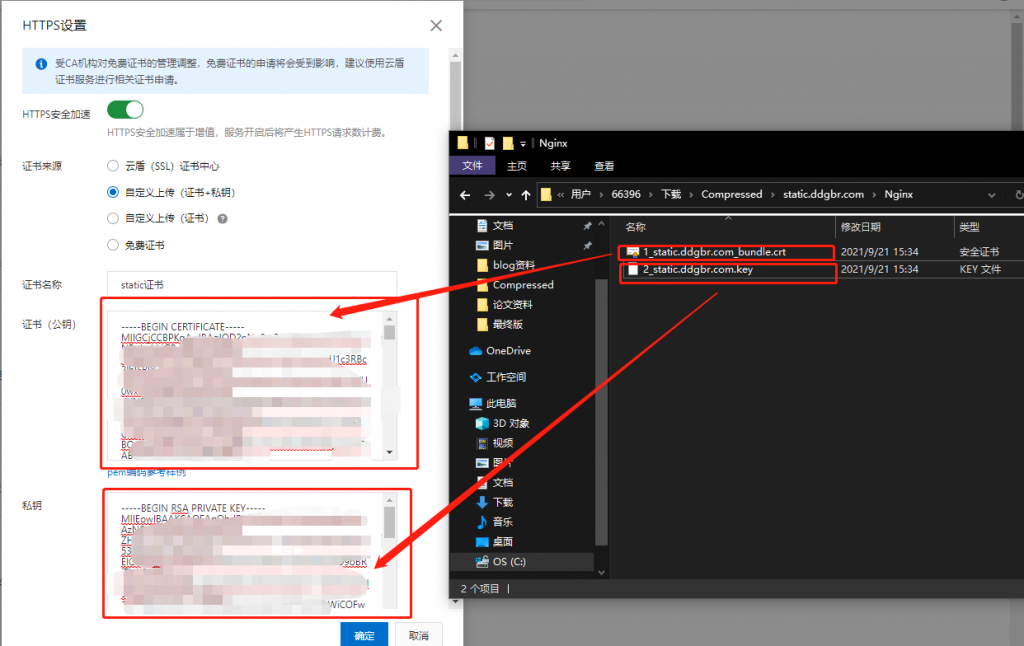The image size is (1024, 646).
Task: Choose 自定义上传 (证书) radio option
Action: coord(113,218)
